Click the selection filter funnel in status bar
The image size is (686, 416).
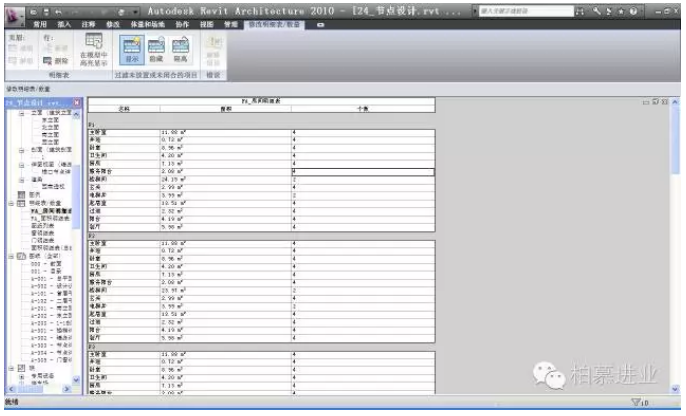point(637,403)
